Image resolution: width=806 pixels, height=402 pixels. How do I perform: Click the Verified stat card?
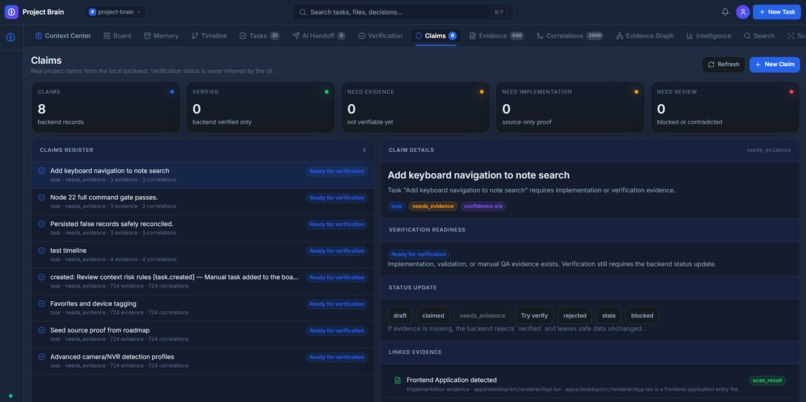click(261, 107)
